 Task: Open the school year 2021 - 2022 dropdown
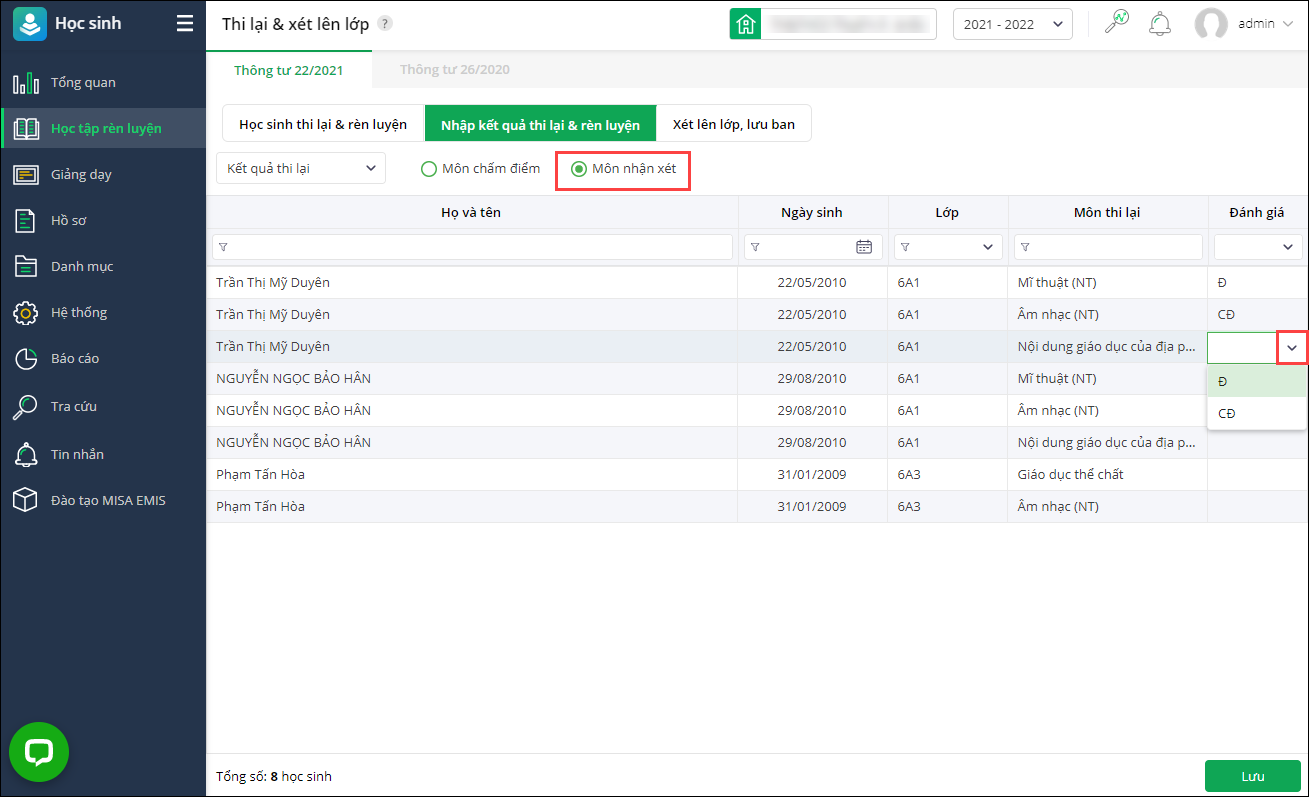[1013, 24]
